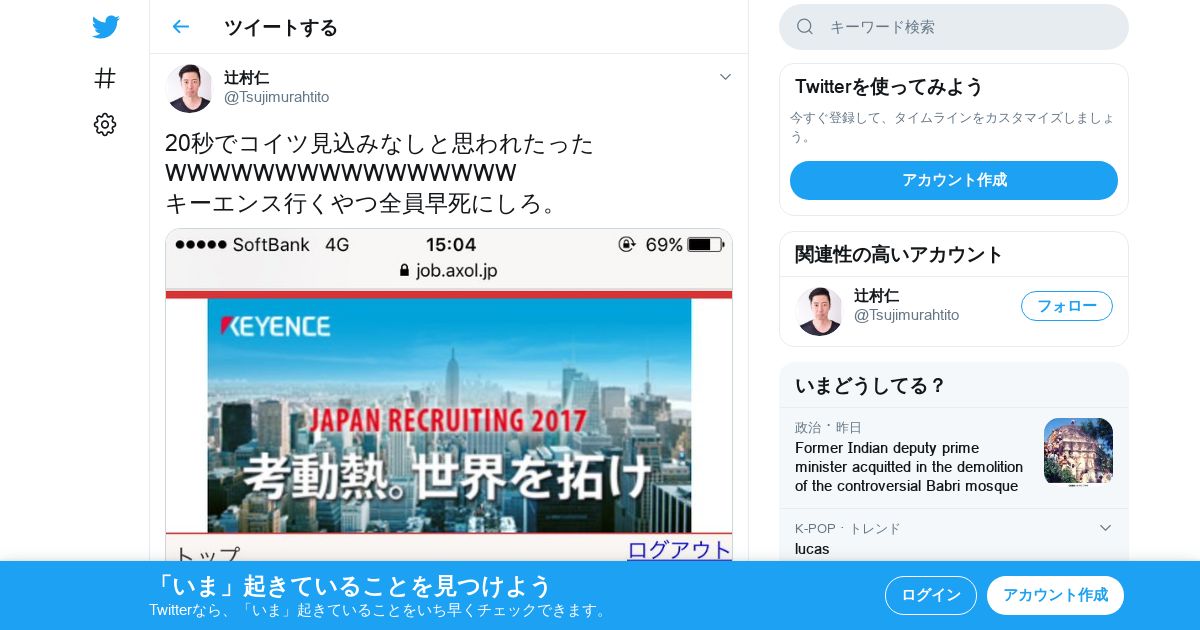Click アカウント作成 button in bottom banner
Image resolution: width=1200 pixels, height=630 pixels.
coord(1055,595)
